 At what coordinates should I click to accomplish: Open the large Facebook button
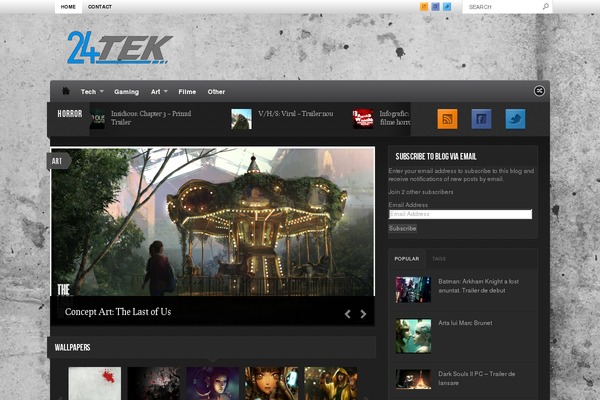[481, 119]
